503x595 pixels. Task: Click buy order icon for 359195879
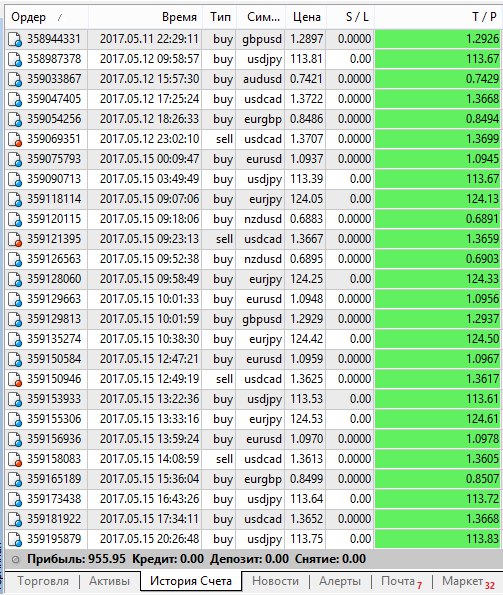pyautogui.click(x=15, y=540)
